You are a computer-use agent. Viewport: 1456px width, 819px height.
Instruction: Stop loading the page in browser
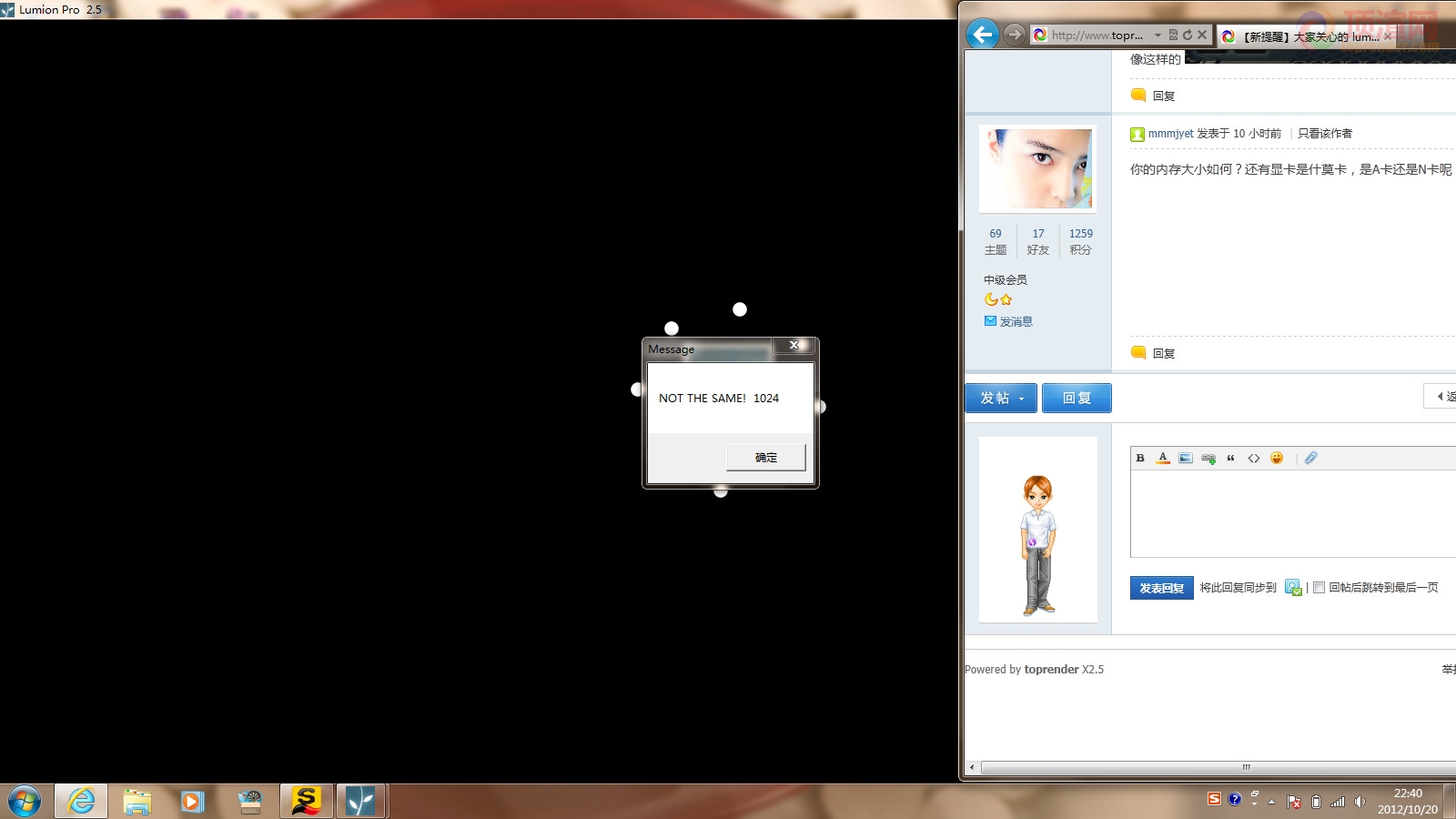pos(1202,35)
